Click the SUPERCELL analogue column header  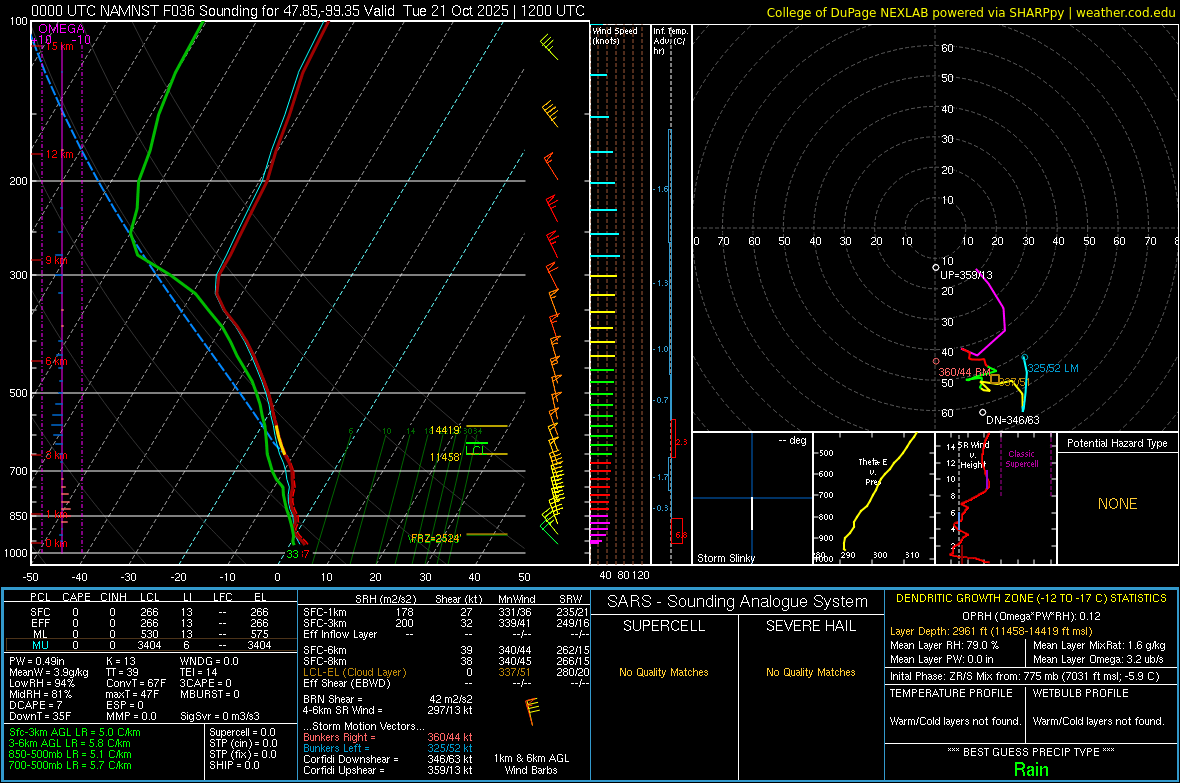(x=664, y=626)
